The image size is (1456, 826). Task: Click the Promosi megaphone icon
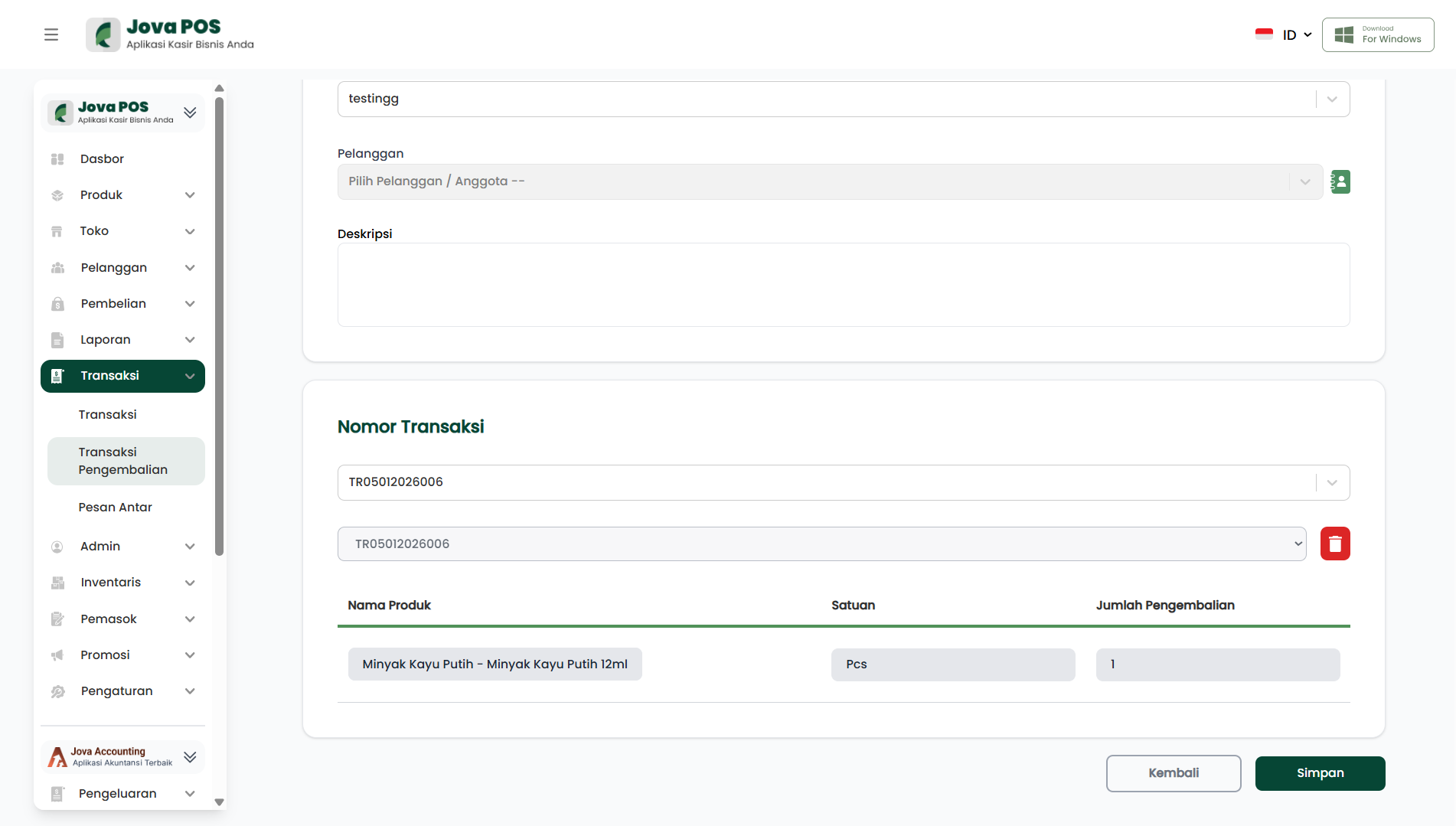[x=57, y=655]
